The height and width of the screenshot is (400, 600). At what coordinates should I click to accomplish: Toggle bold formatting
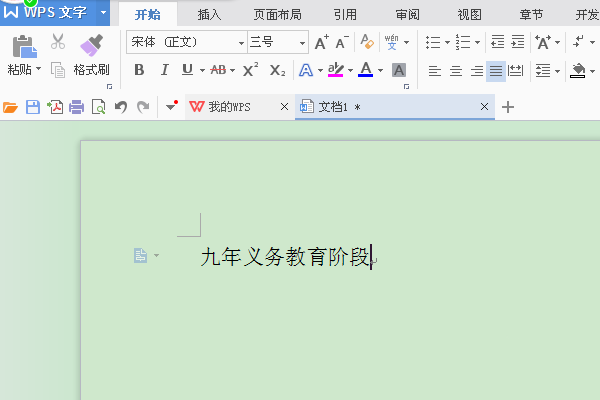[139, 70]
